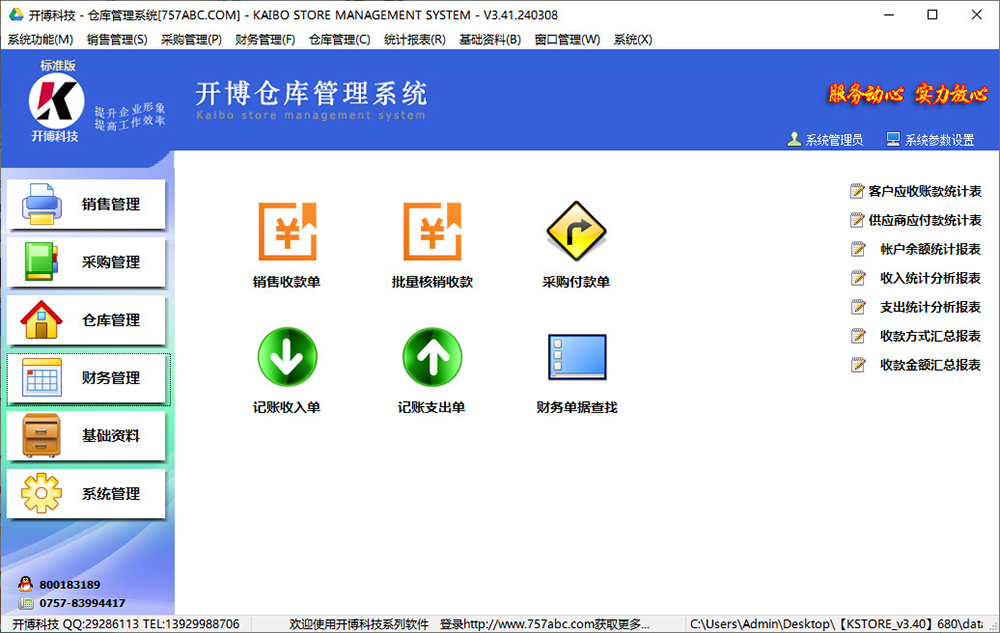Open the 收款方式汇总报表 report link

click(930, 336)
